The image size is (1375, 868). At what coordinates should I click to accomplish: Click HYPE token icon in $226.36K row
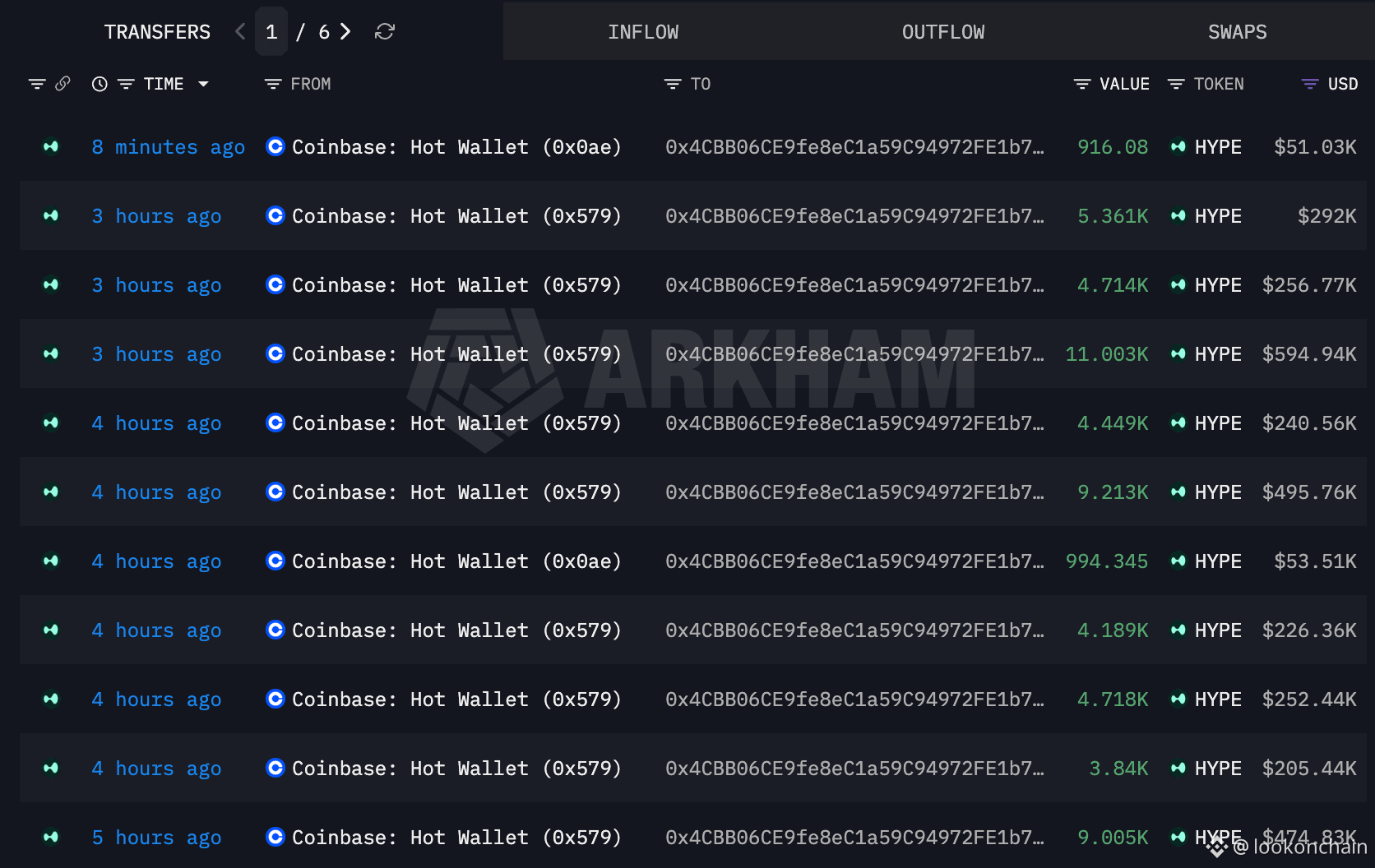[x=1178, y=630]
